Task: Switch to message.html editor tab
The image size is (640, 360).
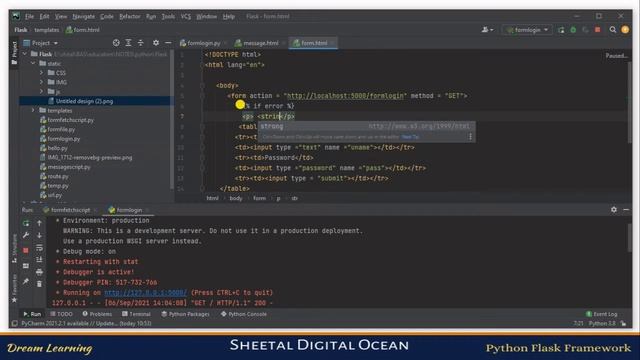Action: point(260,43)
